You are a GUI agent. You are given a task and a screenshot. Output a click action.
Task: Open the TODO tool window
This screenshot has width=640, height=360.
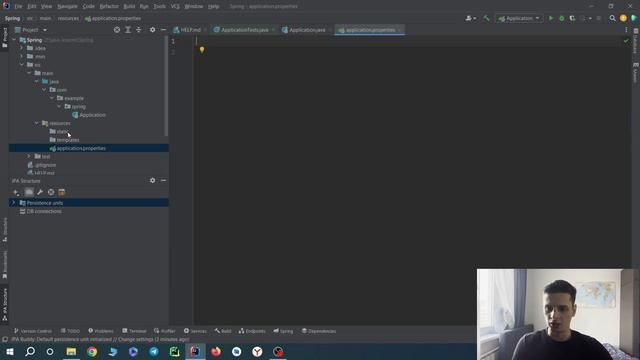pos(71,331)
